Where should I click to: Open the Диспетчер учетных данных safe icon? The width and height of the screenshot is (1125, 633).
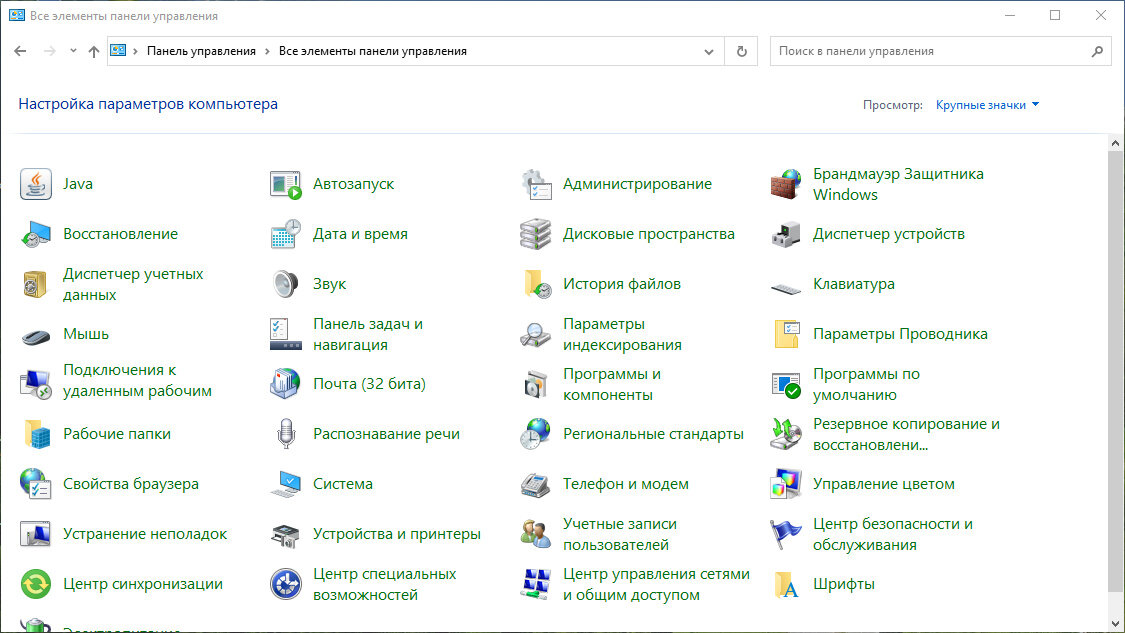coord(35,284)
